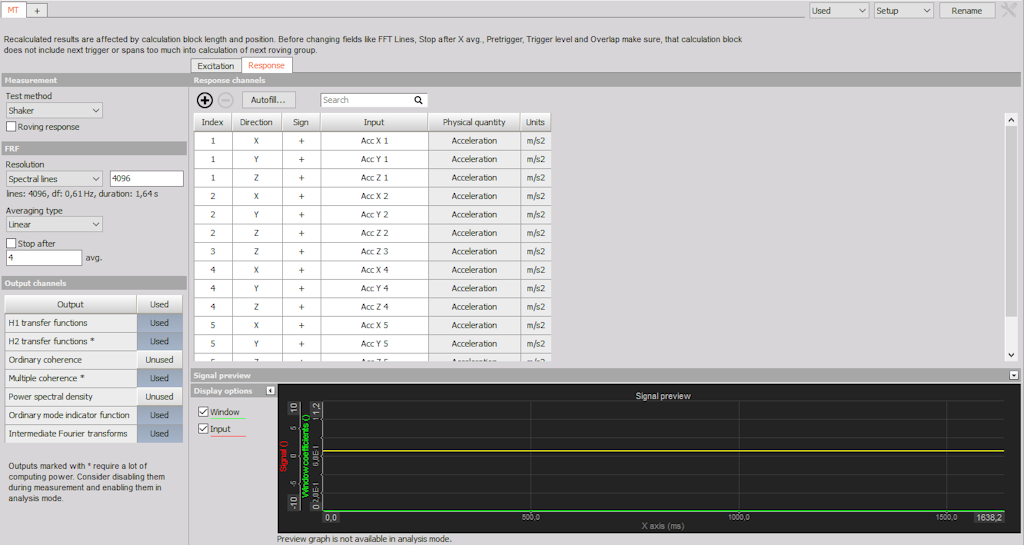Click the Output column header
This screenshot has height=545, width=1024.
click(71, 304)
